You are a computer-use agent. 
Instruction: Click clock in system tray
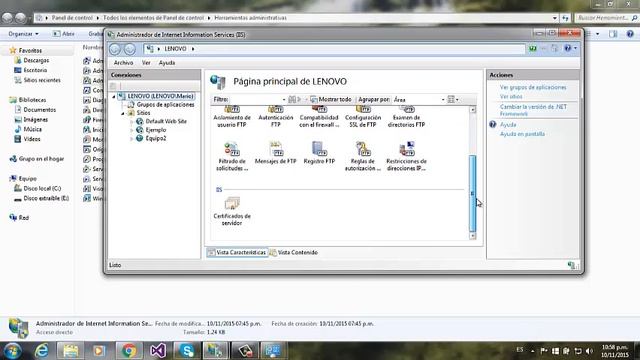(x=615, y=351)
